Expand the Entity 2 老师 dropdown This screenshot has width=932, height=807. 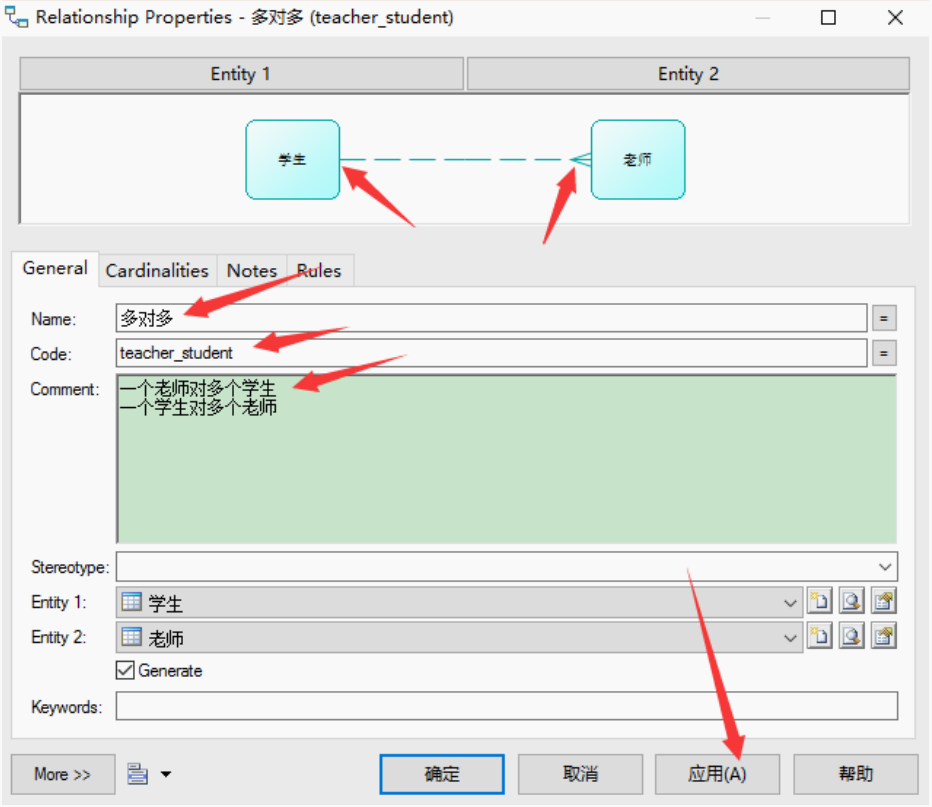point(790,638)
